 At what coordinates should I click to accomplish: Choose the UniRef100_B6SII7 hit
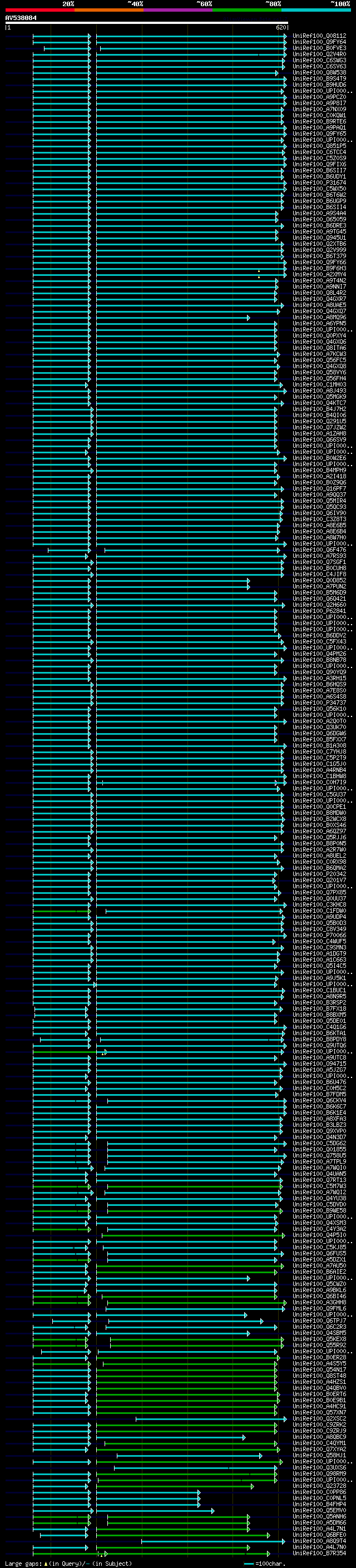(x=319, y=170)
